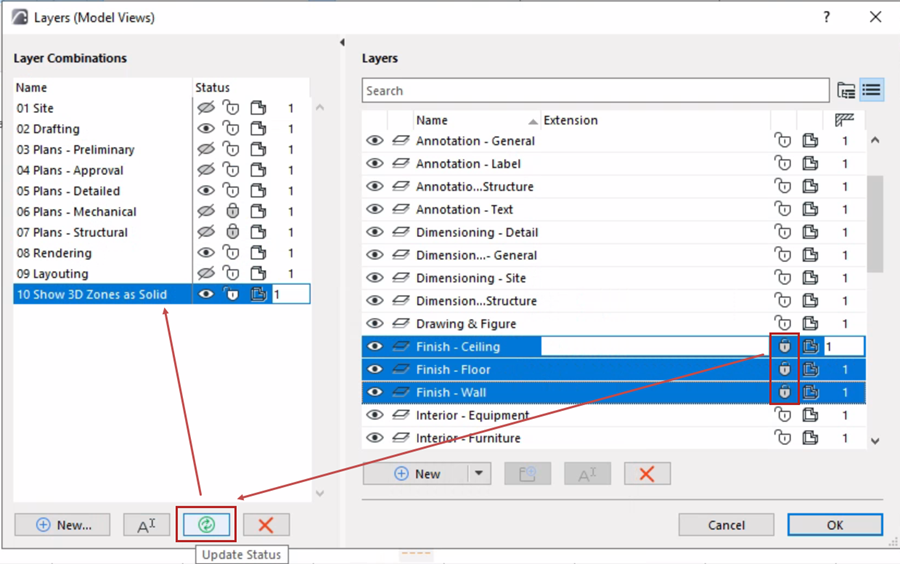Click the new folder button under Layers
This screenshot has width=900, height=564.
click(x=527, y=474)
